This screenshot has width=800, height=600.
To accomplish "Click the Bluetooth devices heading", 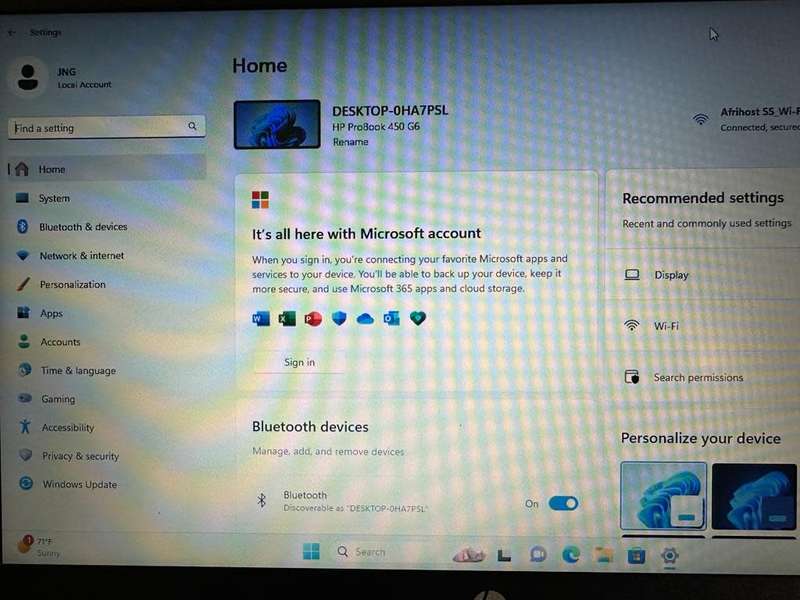I will (x=310, y=427).
